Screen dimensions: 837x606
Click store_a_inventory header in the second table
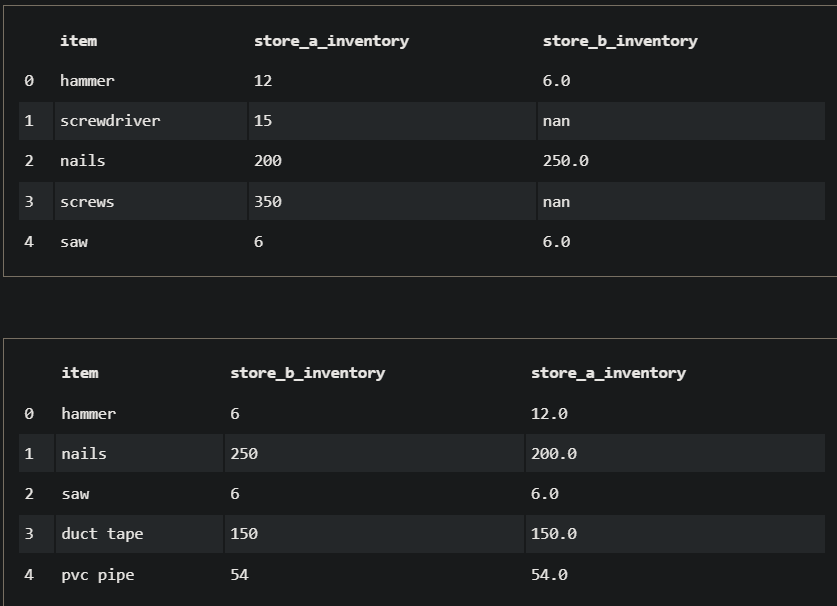click(x=608, y=373)
